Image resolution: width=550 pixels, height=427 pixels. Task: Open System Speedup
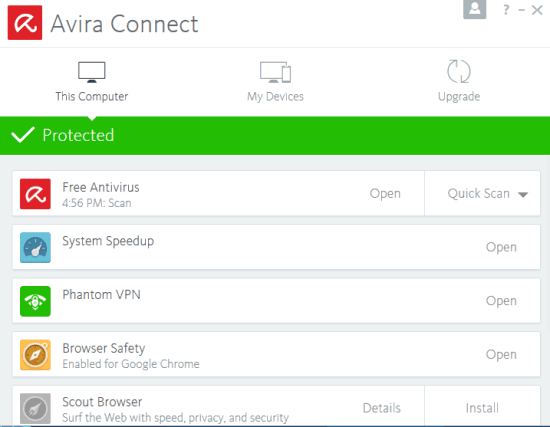click(x=501, y=247)
